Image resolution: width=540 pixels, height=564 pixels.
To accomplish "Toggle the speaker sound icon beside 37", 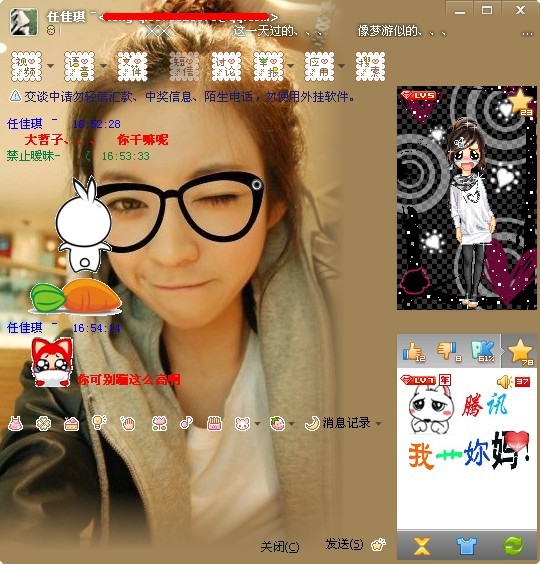I will click(x=505, y=381).
